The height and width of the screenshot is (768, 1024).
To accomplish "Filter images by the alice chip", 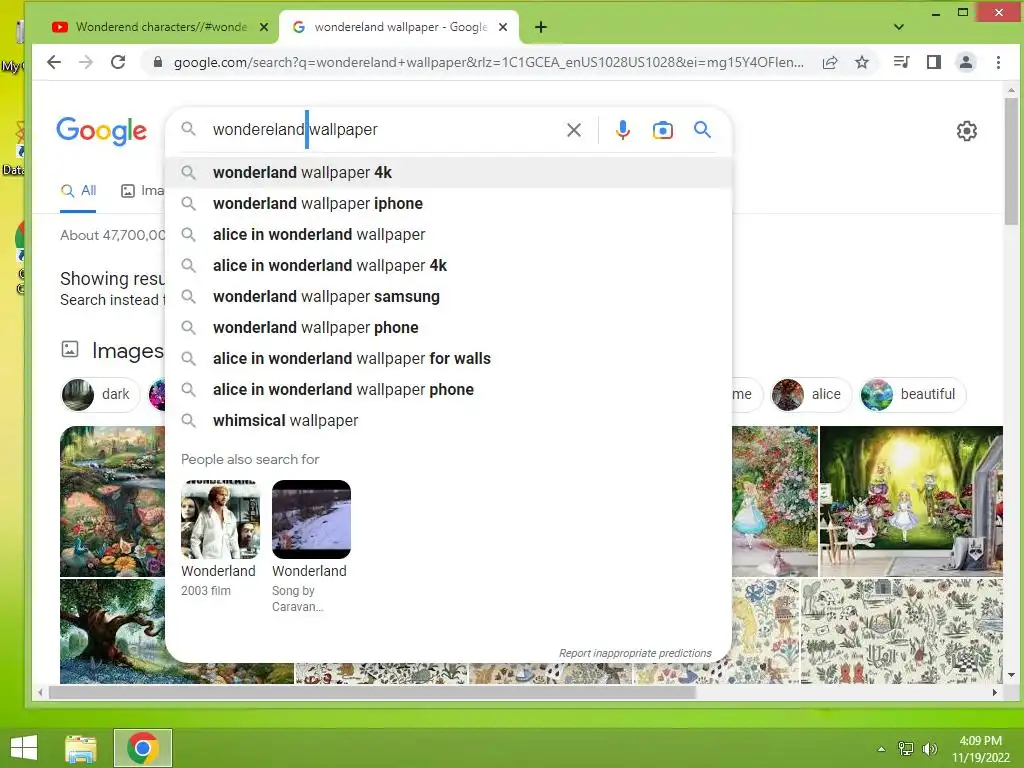I will pyautogui.click(x=811, y=394).
